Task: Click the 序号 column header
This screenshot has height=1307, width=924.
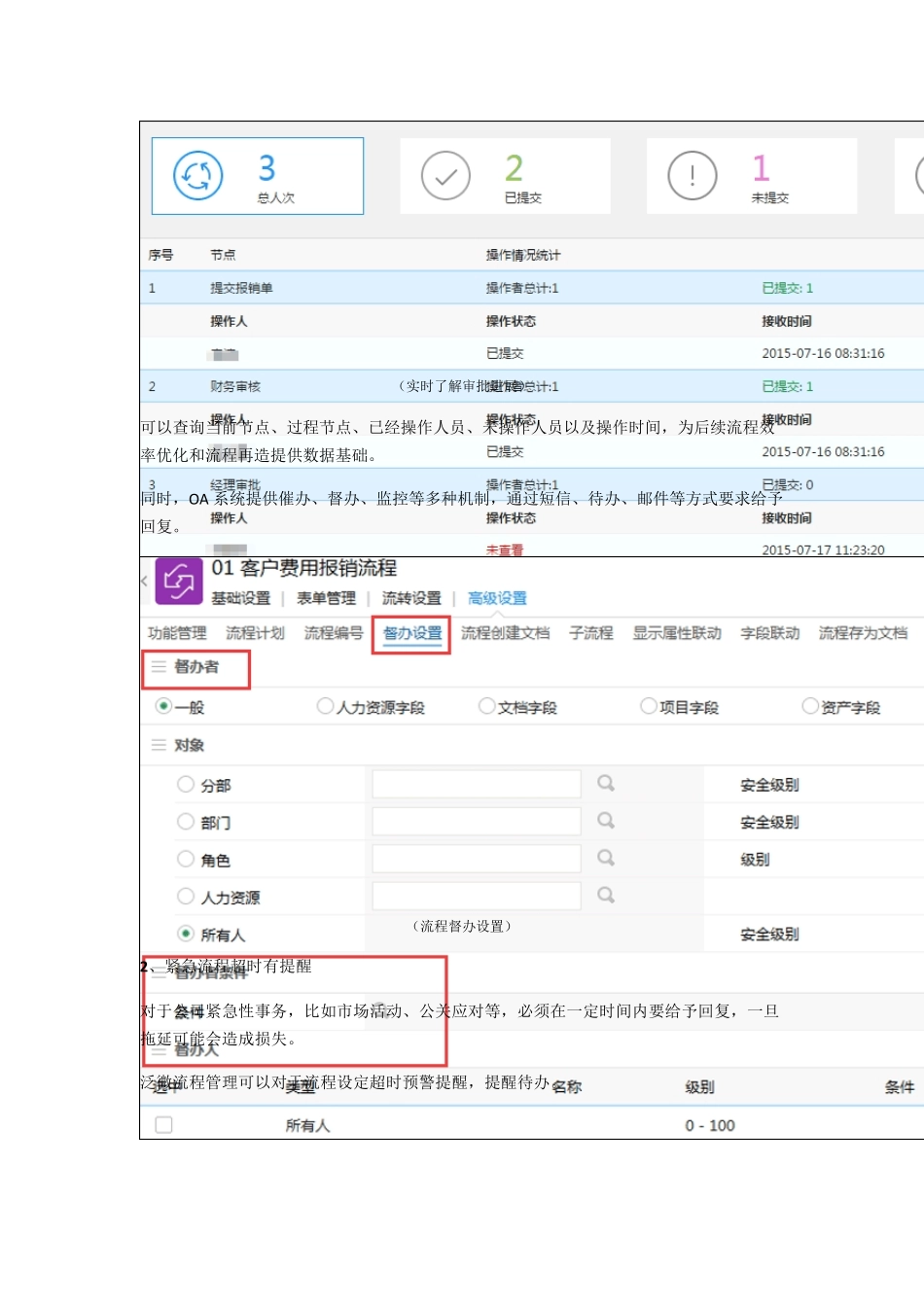Action: pos(160,255)
